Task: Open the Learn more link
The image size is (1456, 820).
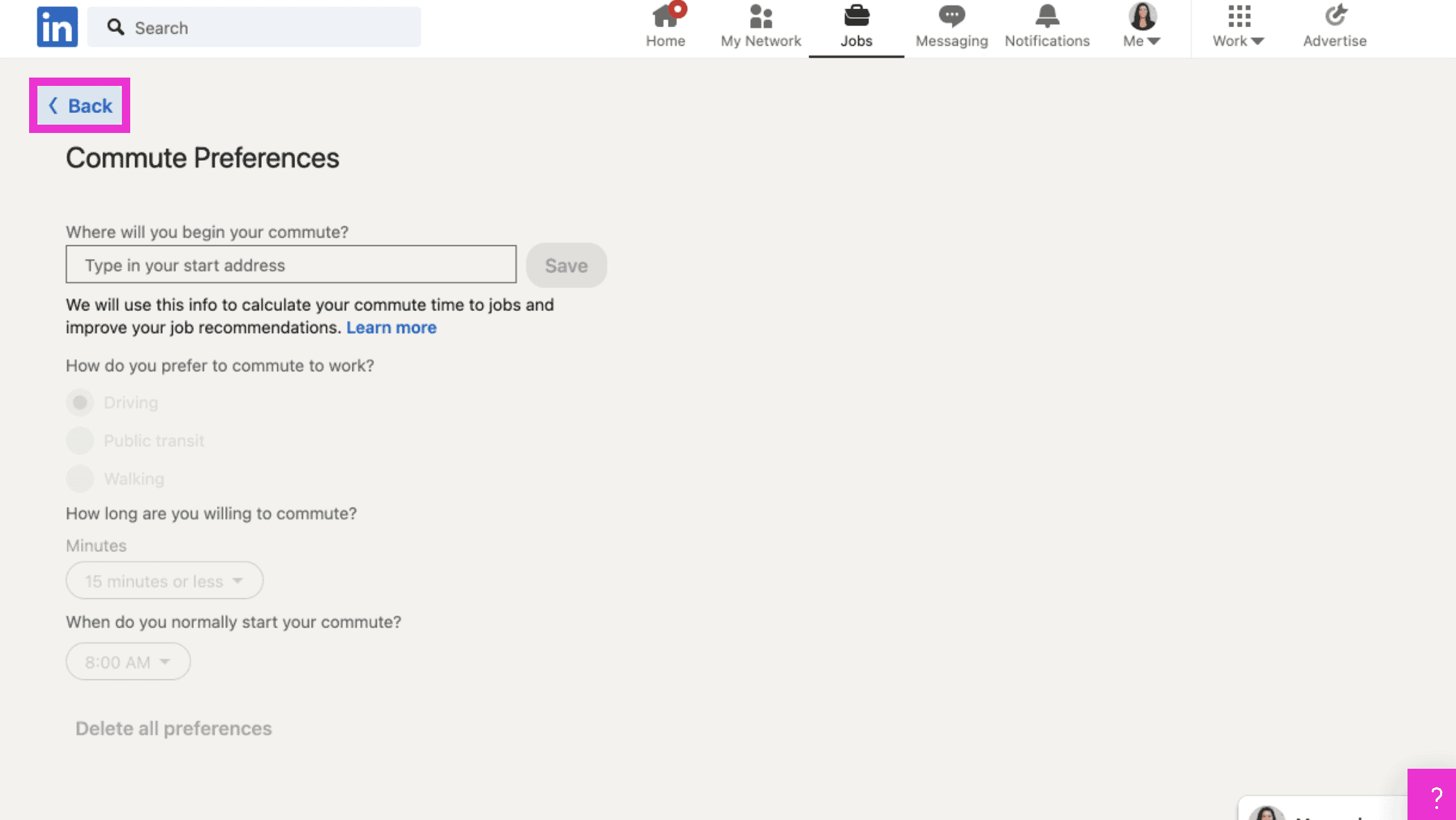Action: pos(391,328)
